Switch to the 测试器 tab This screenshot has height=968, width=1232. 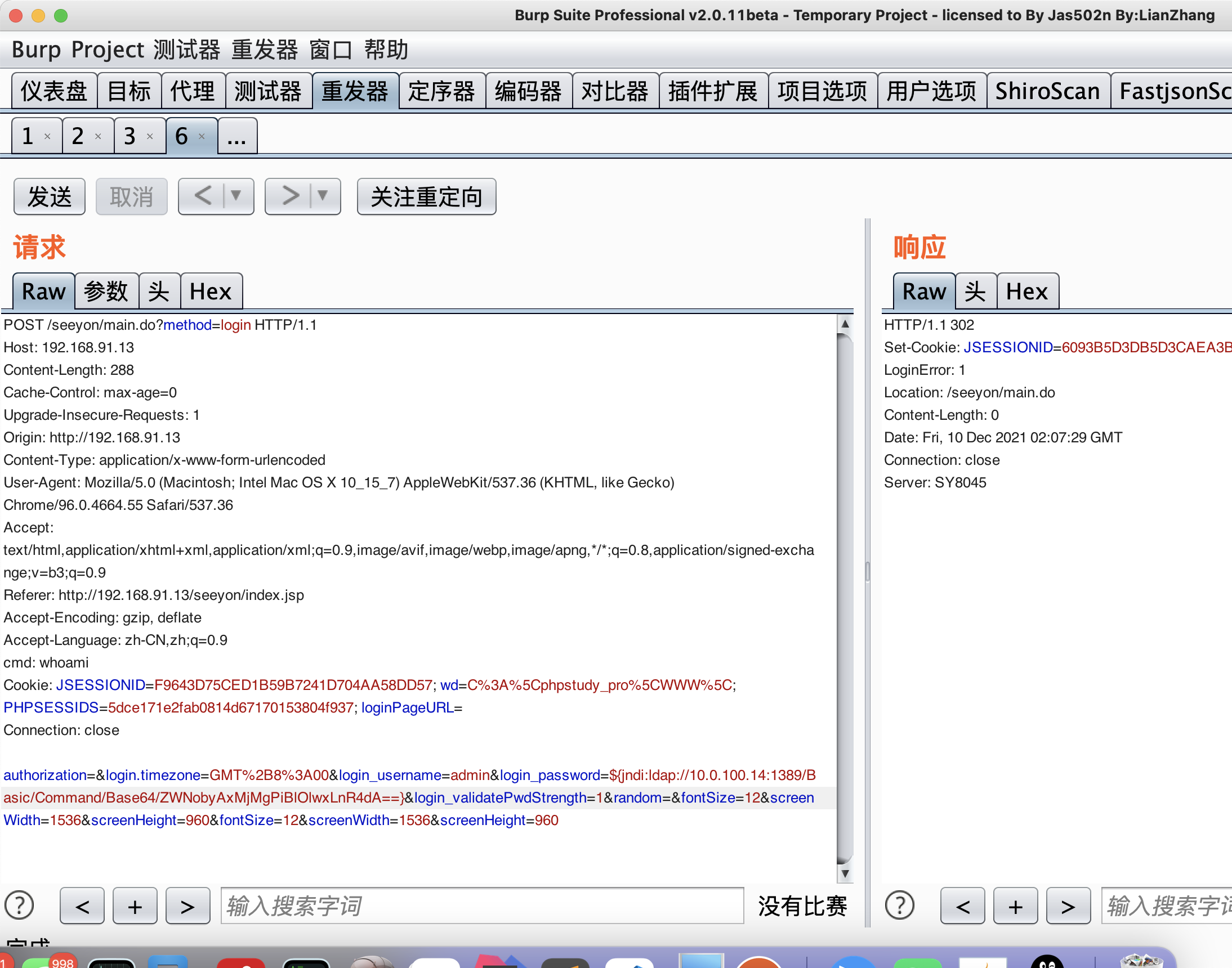point(269,91)
